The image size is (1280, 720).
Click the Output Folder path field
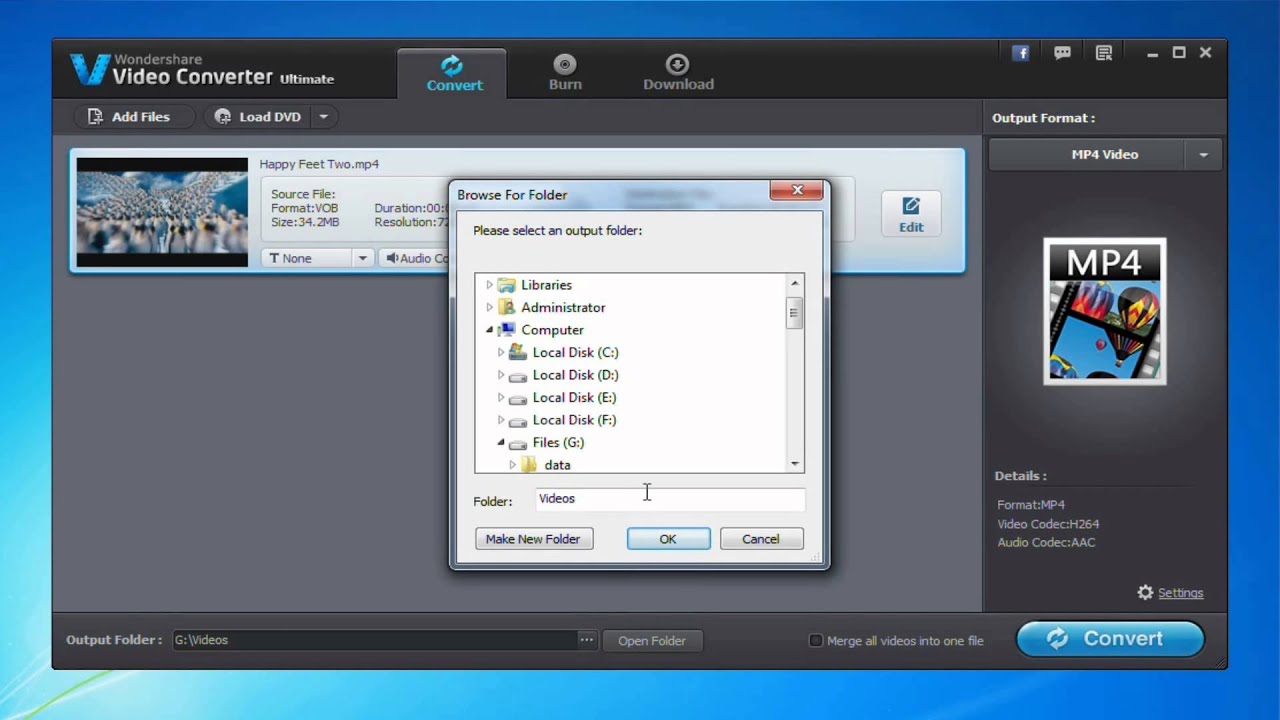(x=374, y=640)
